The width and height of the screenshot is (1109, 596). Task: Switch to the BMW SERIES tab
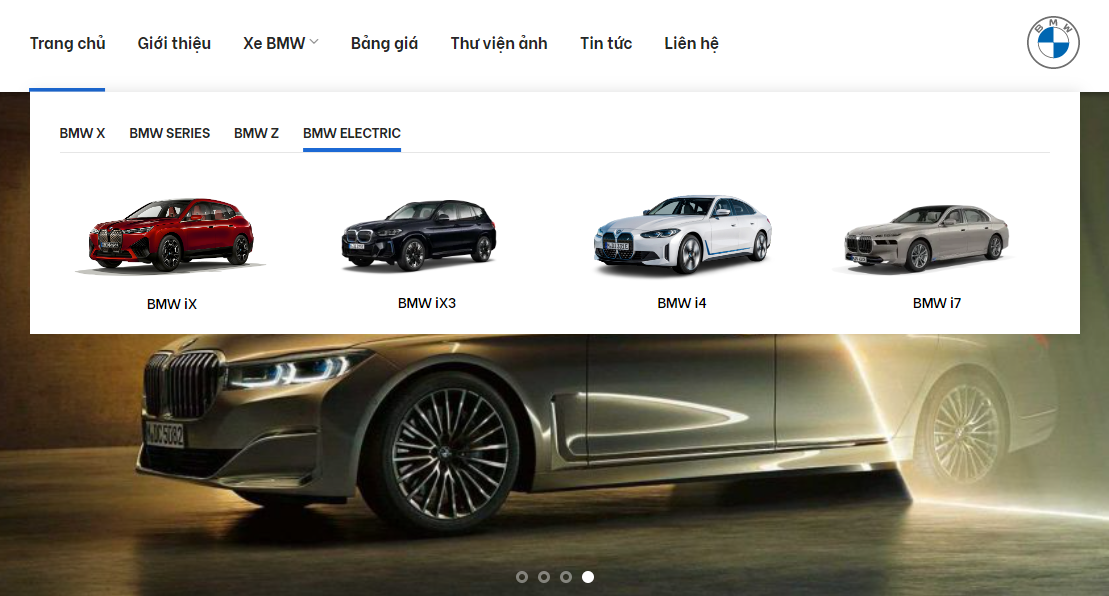point(170,133)
